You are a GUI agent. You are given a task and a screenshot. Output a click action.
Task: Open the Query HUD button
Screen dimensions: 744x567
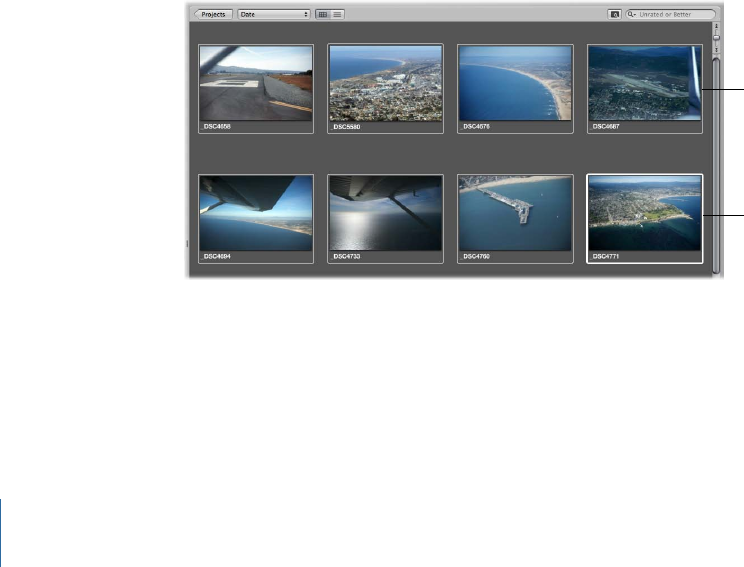(614, 14)
